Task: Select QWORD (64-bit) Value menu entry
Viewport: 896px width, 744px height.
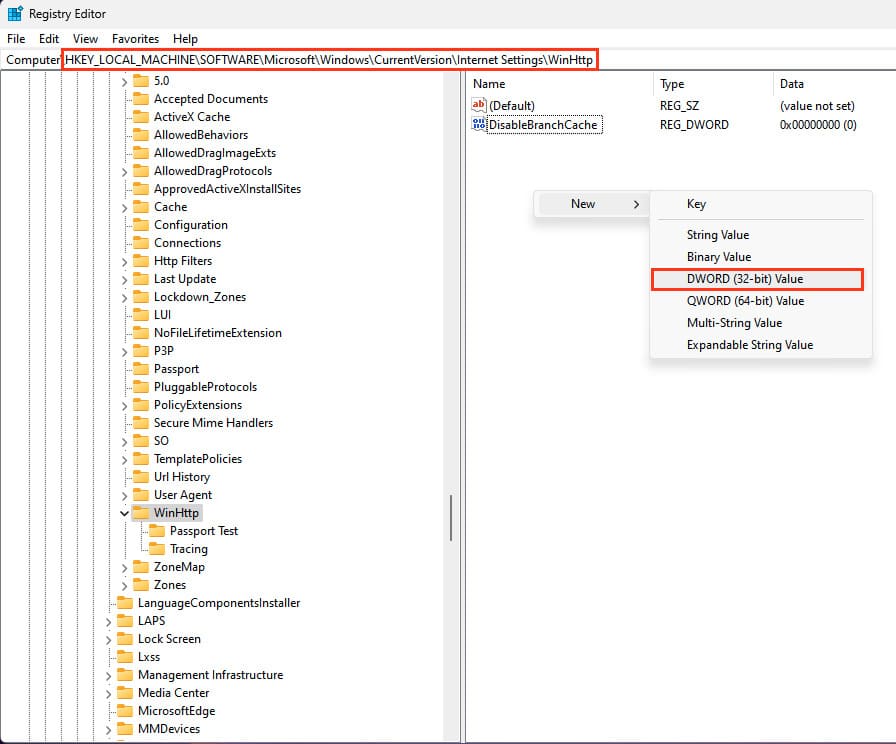Action: tap(744, 301)
